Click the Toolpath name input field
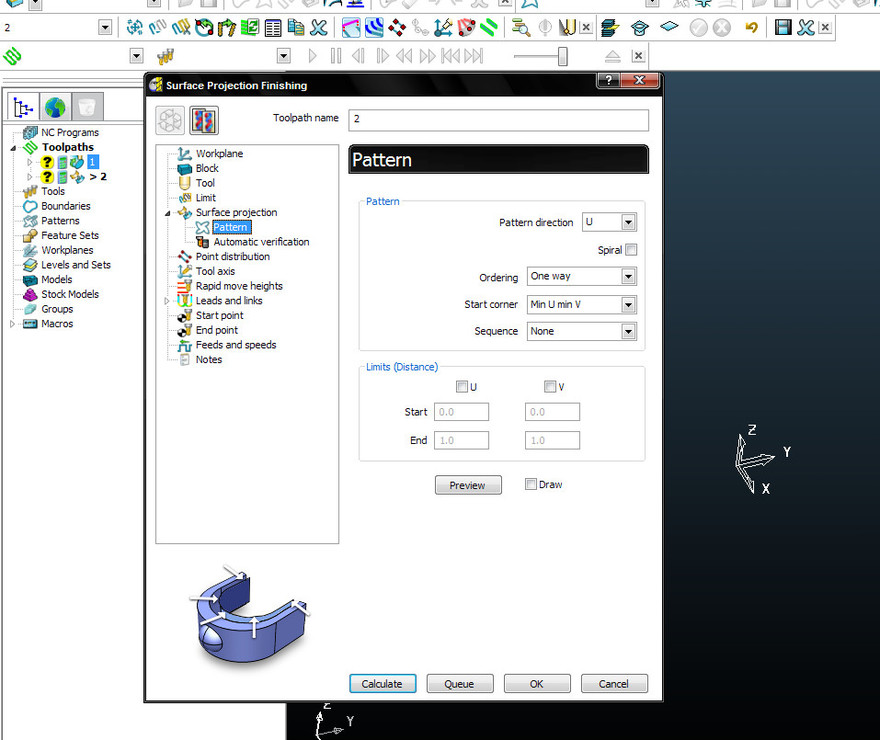This screenshot has width=880, height=740. (498, 119)
